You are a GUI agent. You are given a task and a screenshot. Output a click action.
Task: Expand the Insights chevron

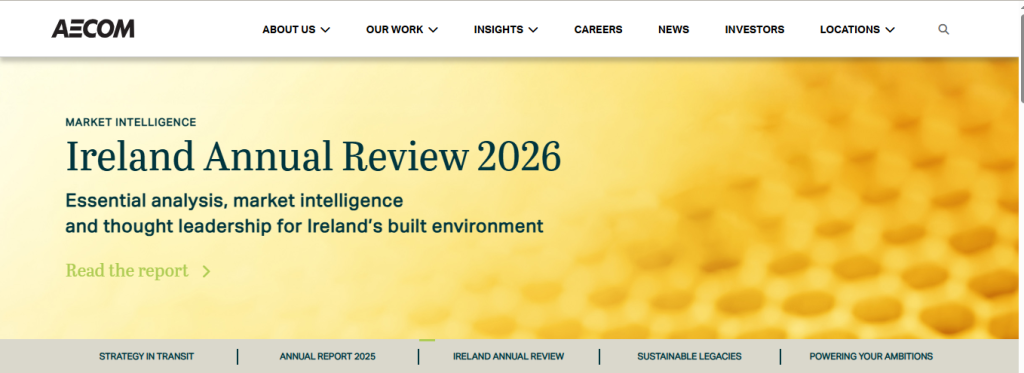(x=533, y=29)
